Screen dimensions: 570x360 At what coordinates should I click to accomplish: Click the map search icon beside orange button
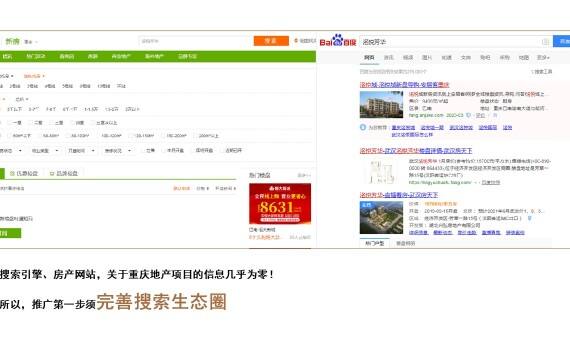[x=296, y=41]
